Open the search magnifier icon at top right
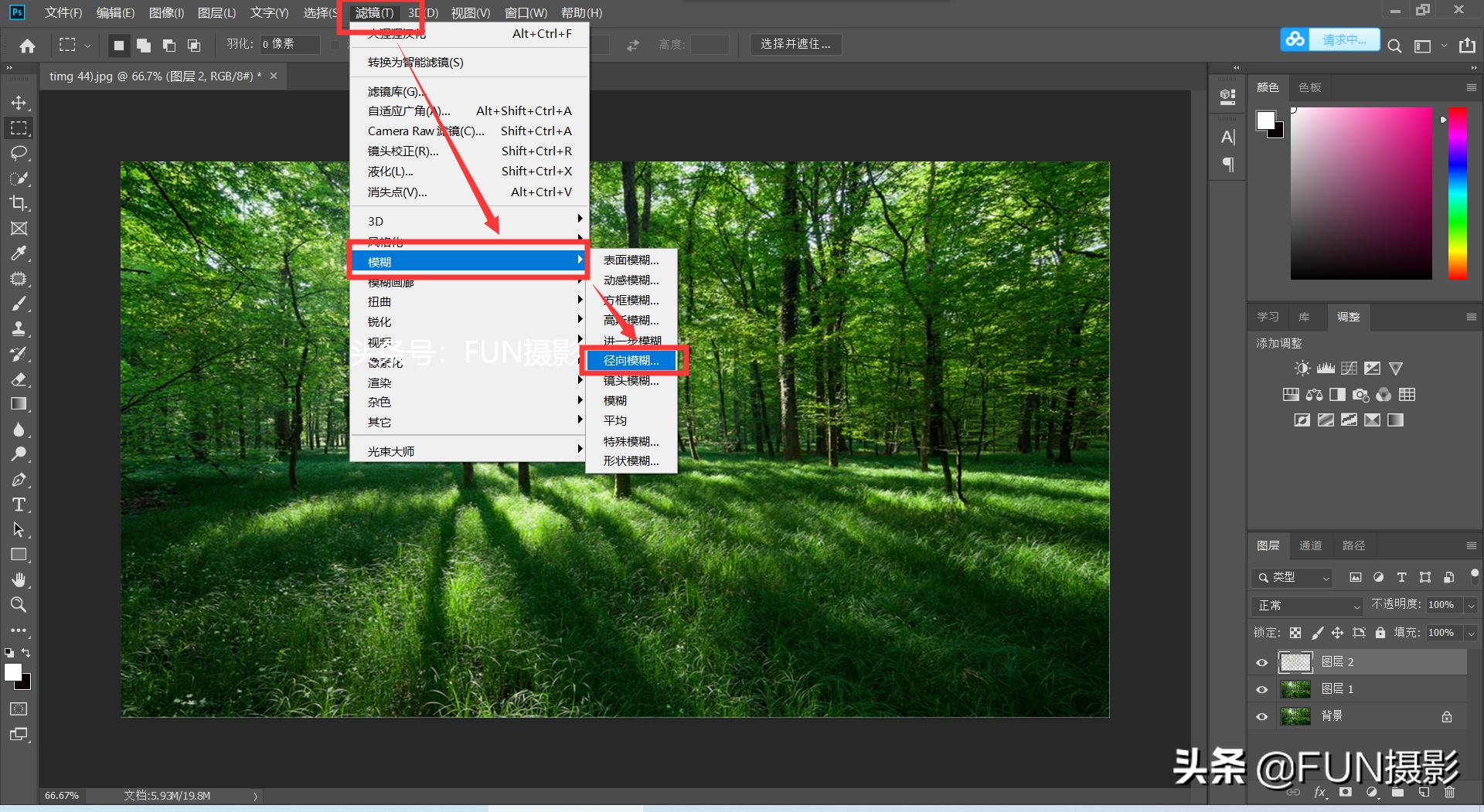This screenshot has width=1484, height=812. [1394, 46]
